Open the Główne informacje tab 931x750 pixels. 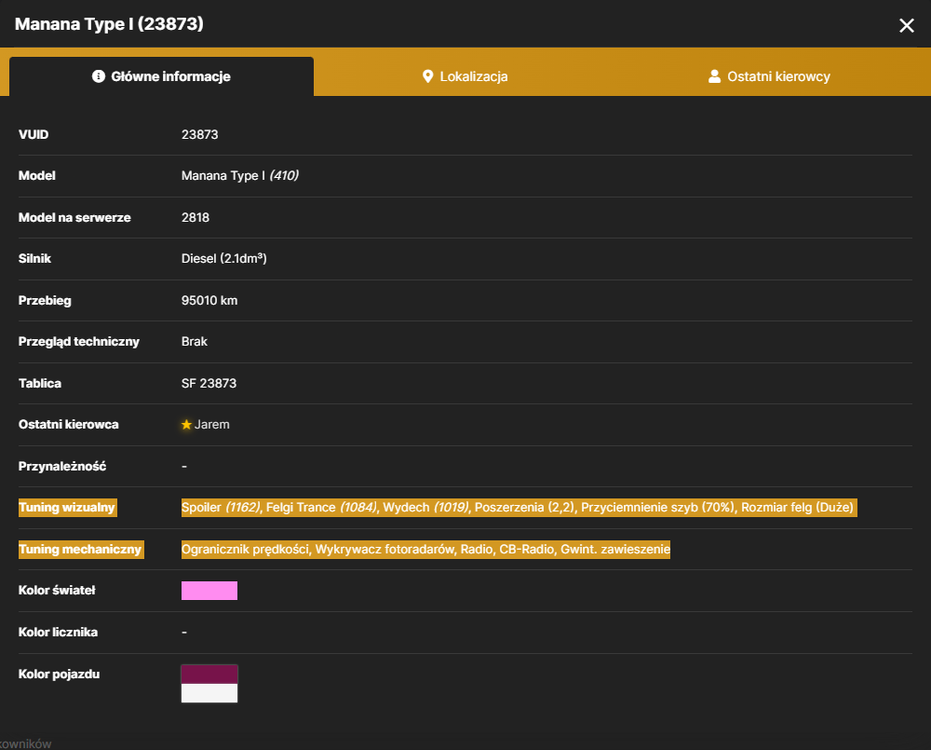coord(162,77)
